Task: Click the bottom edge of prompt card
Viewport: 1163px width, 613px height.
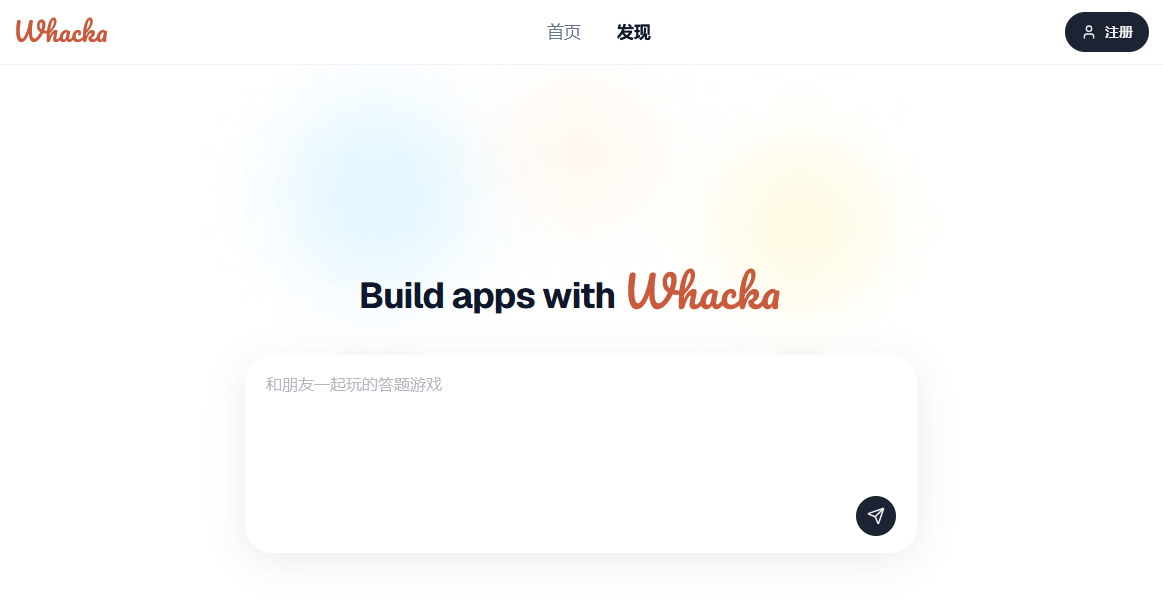Action: (x=581, y=551)
